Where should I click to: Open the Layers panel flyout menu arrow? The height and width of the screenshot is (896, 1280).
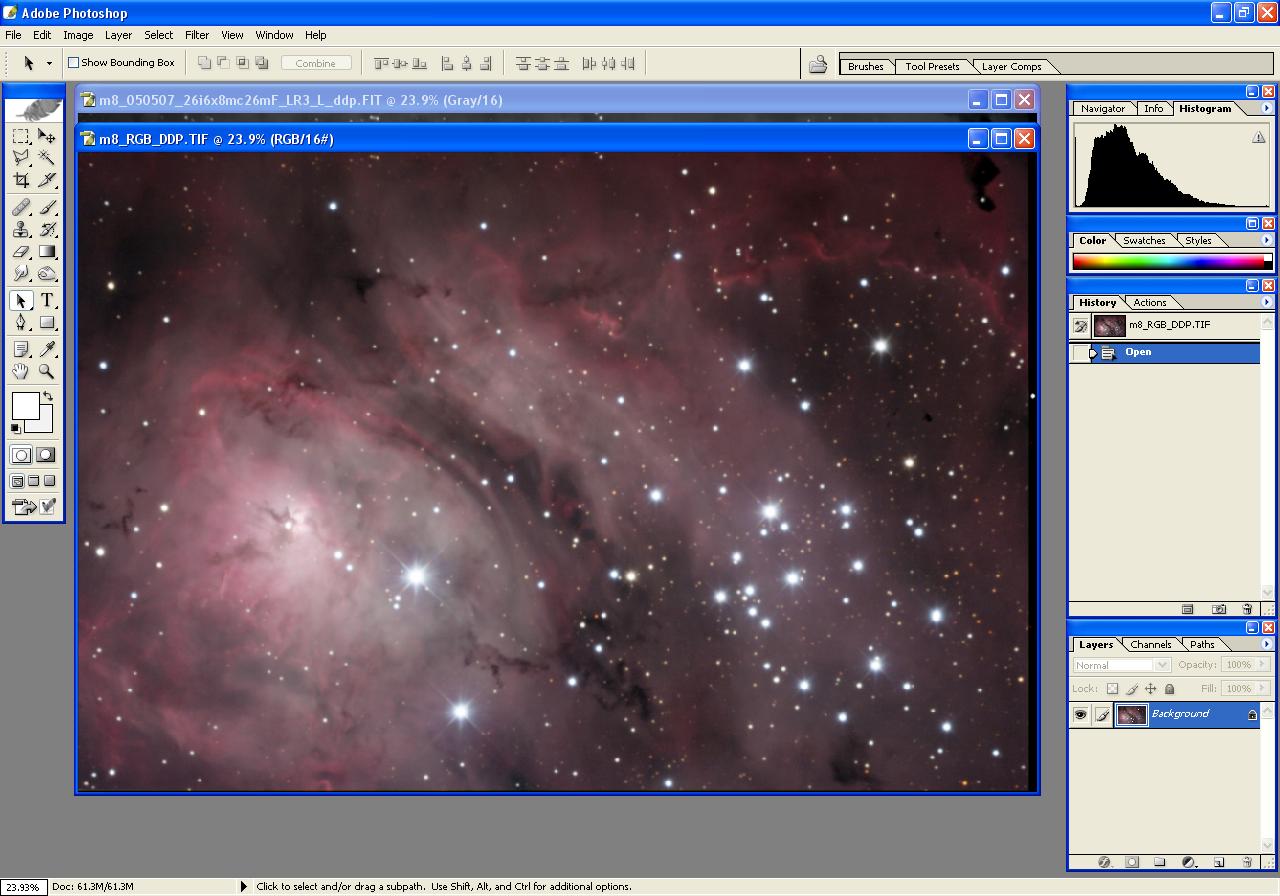tap(1266, 645)
